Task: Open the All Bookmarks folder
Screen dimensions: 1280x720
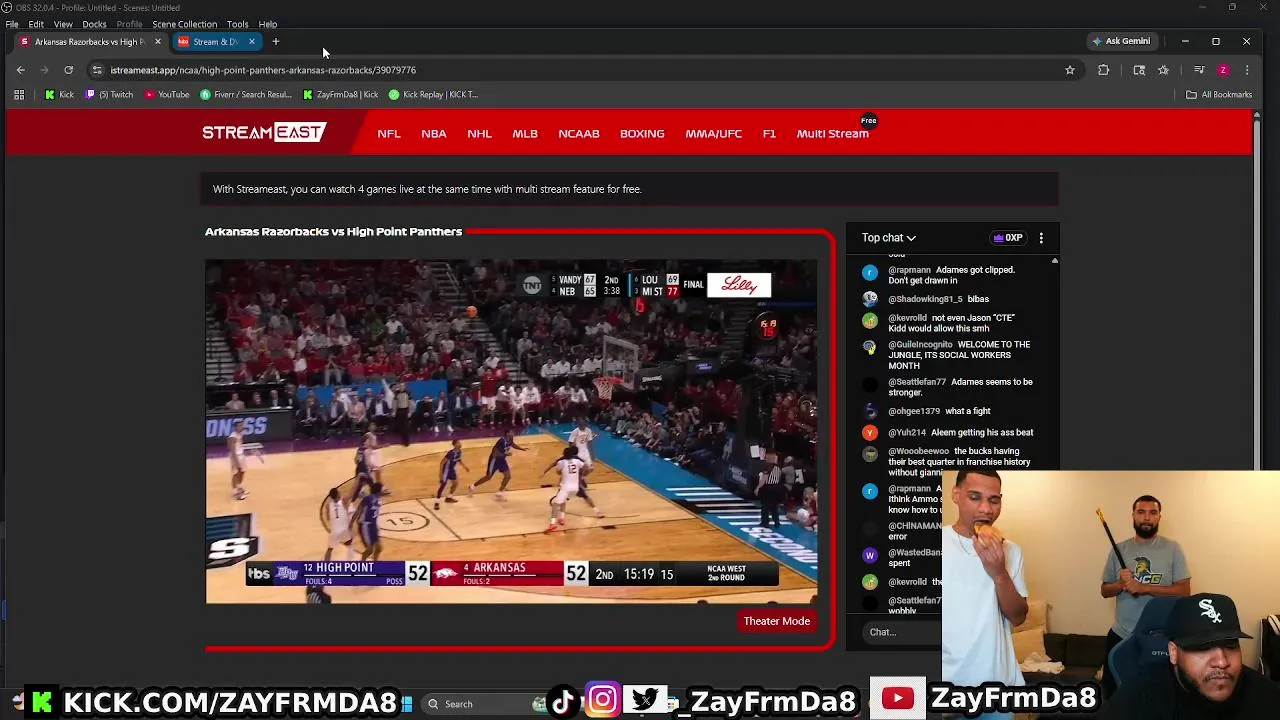Action: click(x=1219, y=95)
